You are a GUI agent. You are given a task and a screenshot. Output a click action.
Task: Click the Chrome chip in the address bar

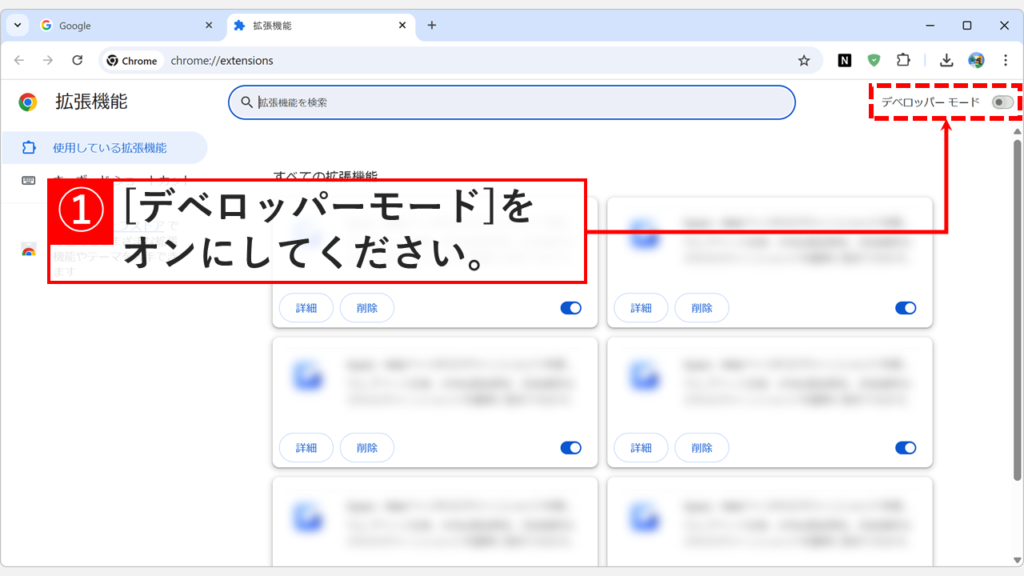coord(132,60)
